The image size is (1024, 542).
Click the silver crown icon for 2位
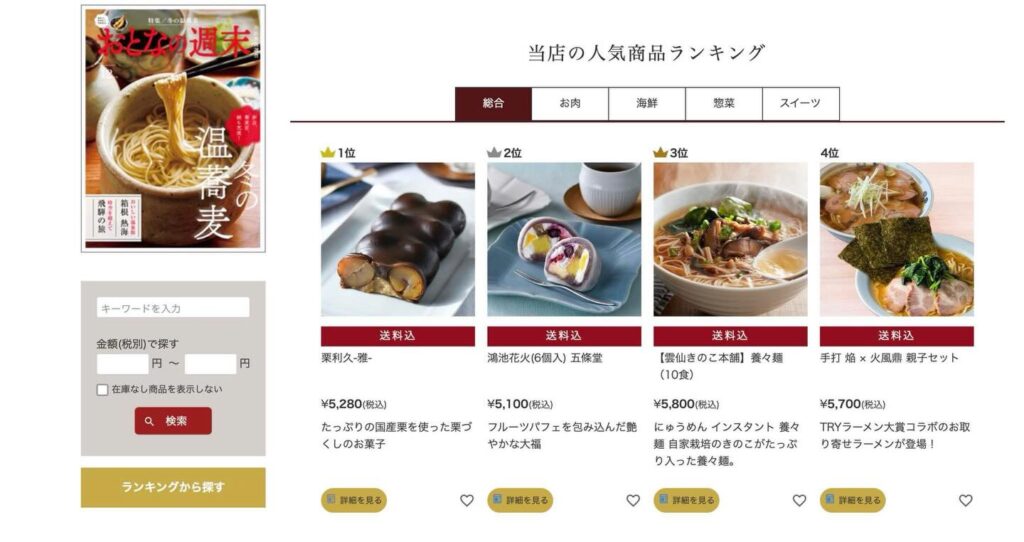(494, 153)
